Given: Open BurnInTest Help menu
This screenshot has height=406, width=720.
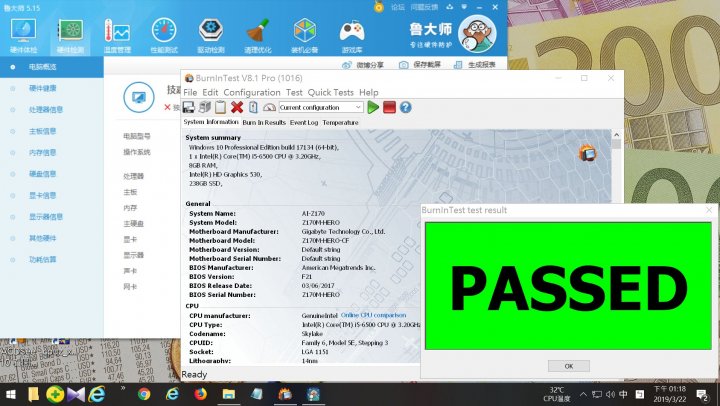Looking at the screenshot, I should coord(369,92).
